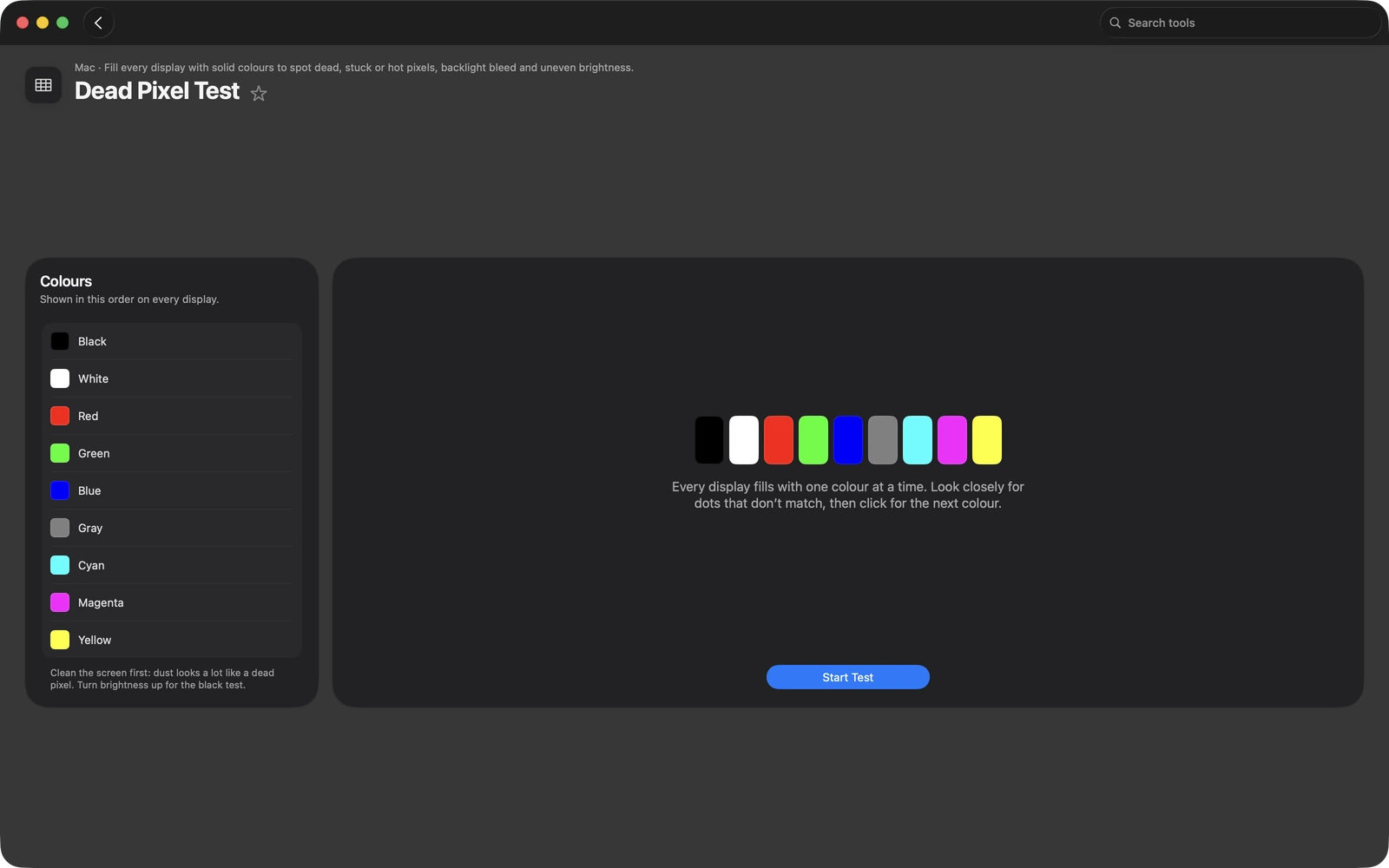Image resolution: width=1389 pixels, height=868 pixels.
Task: Click the white bar in the preview strip
Action: (744, 440)
